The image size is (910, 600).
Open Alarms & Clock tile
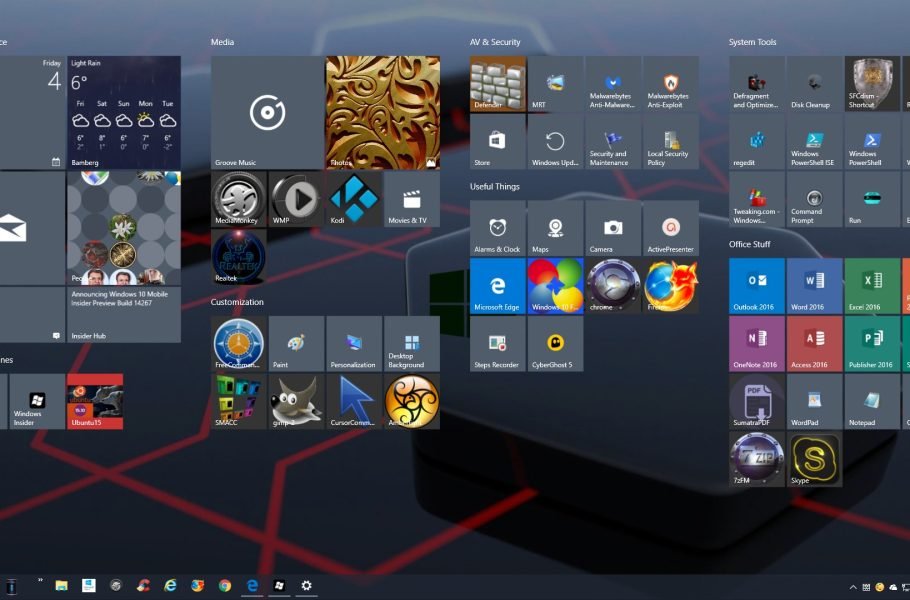pyautogui.click(x=498, y=228)
